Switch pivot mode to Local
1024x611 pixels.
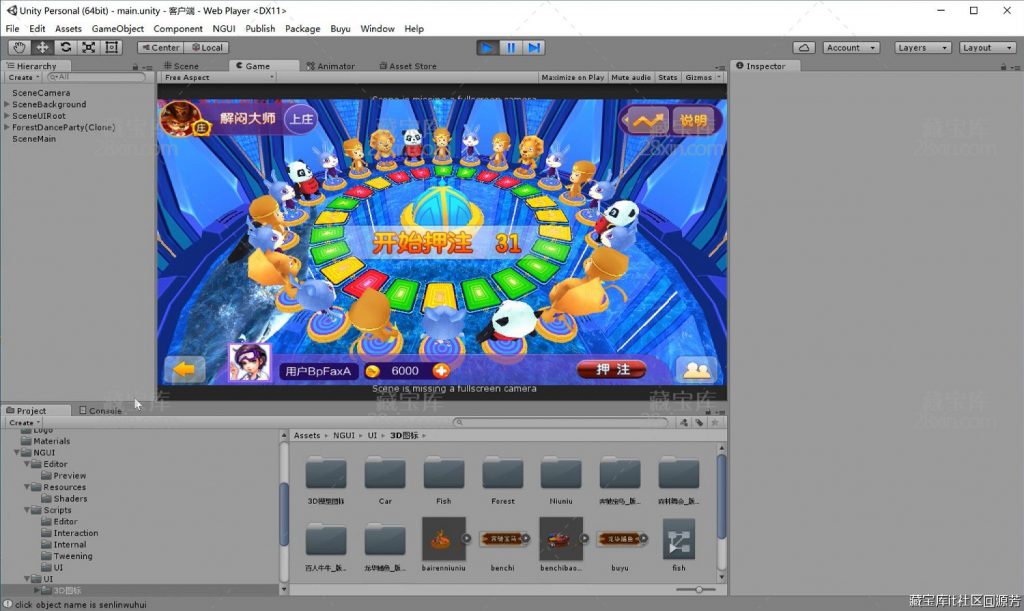click(x=207, y=47)
